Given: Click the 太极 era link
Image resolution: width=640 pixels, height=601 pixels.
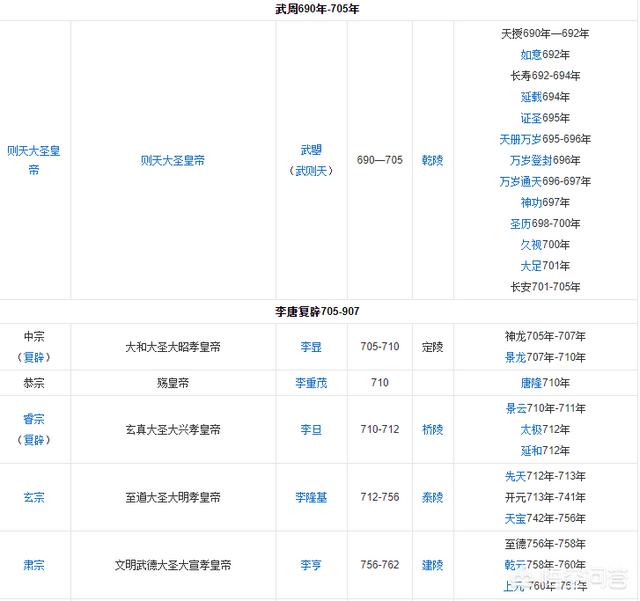Looking at the screenshot, I should (531, 430).
